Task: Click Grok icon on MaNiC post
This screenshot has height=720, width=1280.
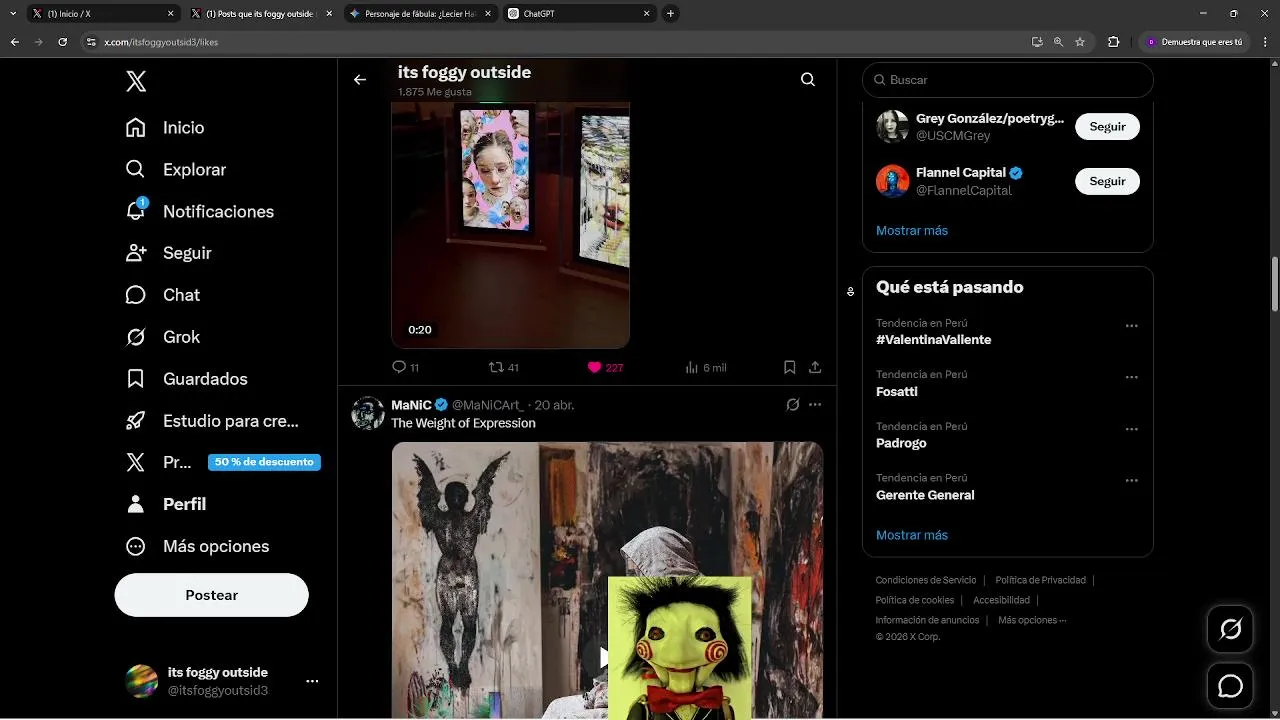Action: point(792,405)
